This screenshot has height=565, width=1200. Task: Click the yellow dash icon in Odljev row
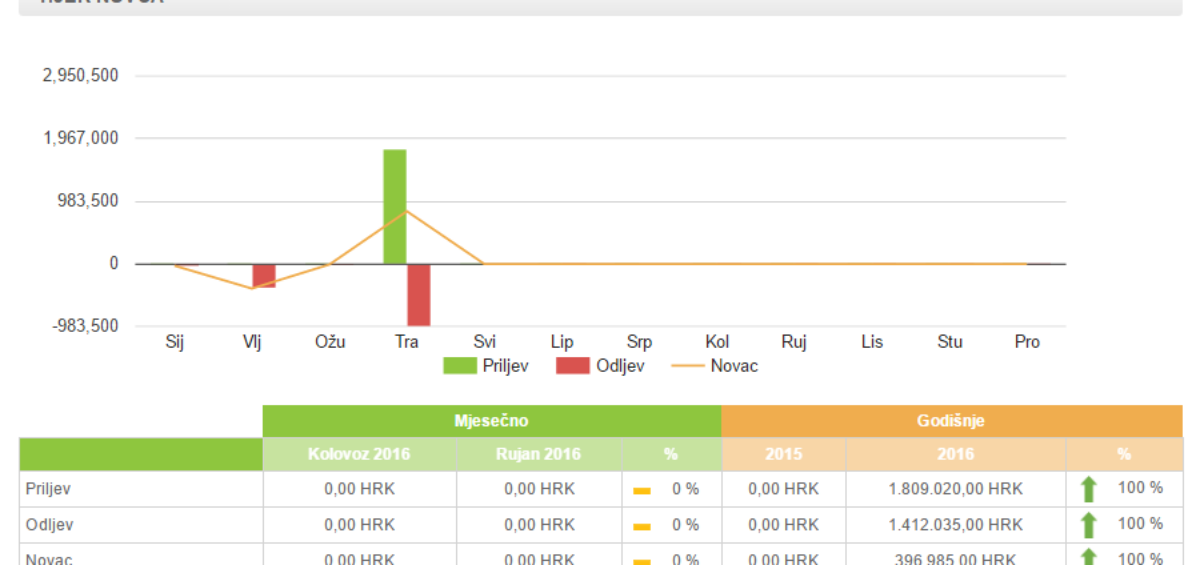[x=642, y=526]
